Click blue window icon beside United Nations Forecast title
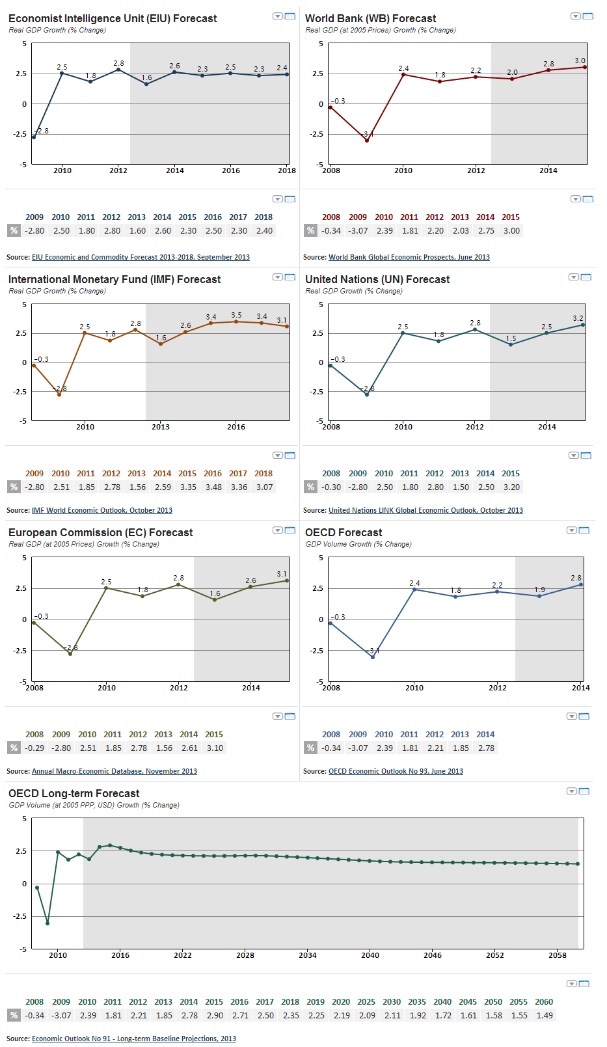Image resolution: width=607 pixels, height=1047 pixels. (x=587, y=278)
